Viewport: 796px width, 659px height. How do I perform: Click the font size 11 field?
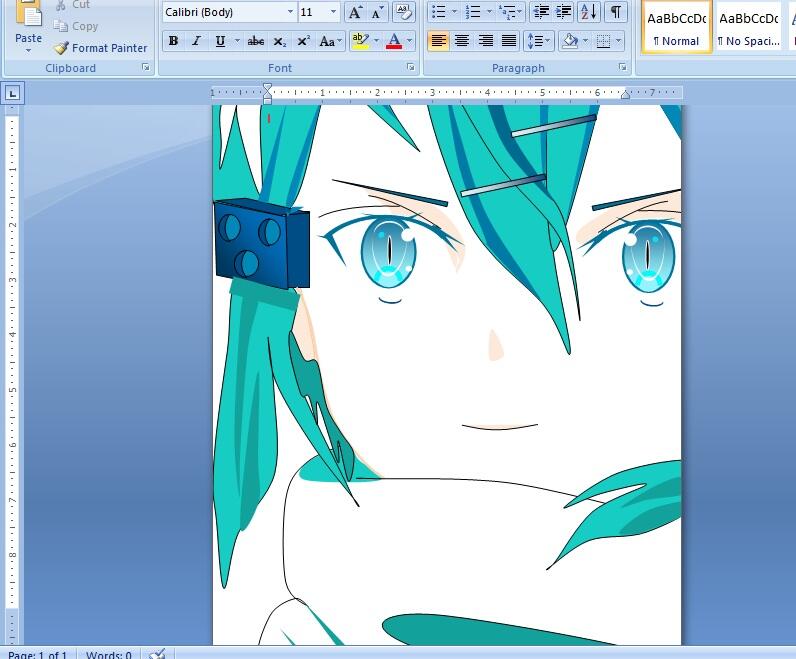pos(313,12)
